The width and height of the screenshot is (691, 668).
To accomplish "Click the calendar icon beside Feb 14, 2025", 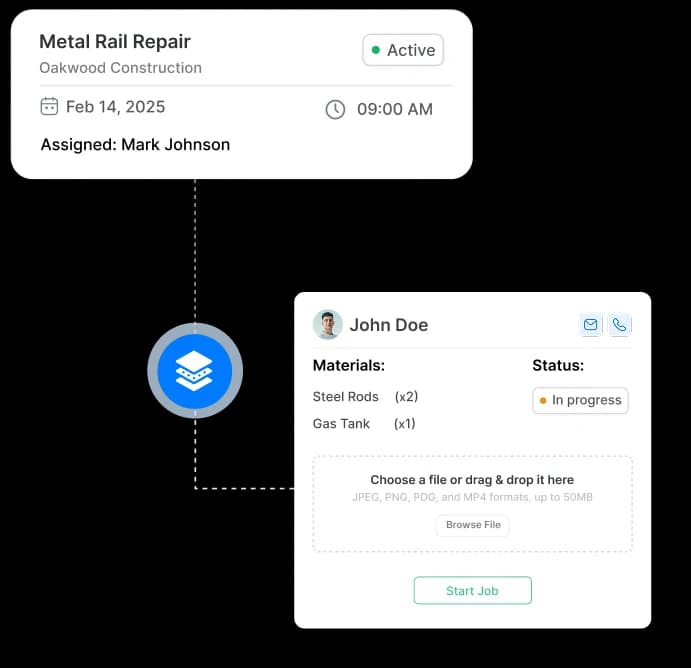I will pos(49,107).
